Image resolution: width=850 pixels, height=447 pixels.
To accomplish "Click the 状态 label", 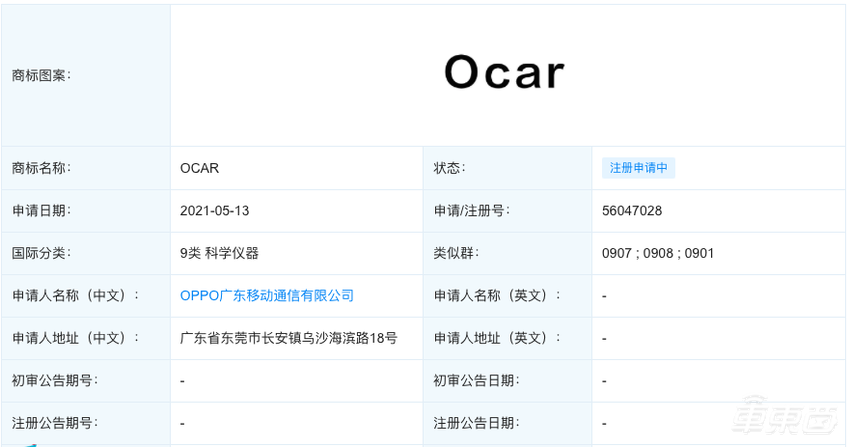I will coord(449,168).
